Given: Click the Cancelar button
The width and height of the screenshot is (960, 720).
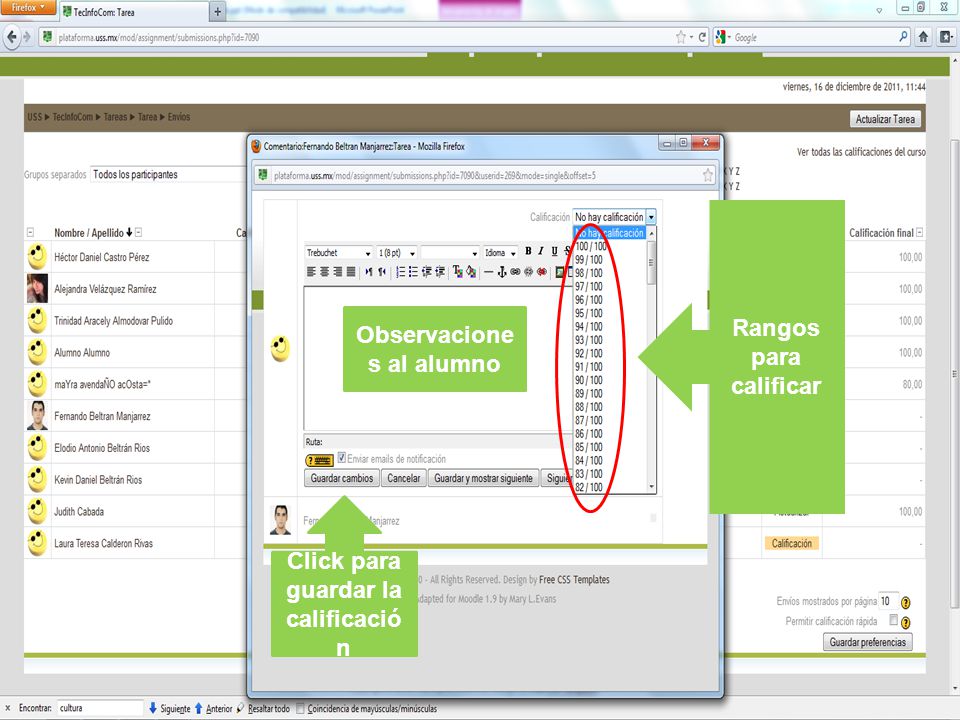Looking at the screenshot, I should (x=403, y=478).
